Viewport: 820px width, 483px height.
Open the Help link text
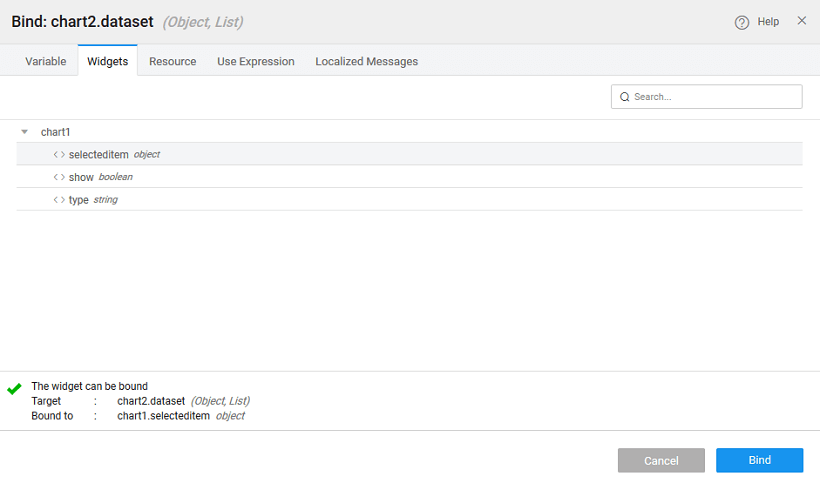[768, 22]
